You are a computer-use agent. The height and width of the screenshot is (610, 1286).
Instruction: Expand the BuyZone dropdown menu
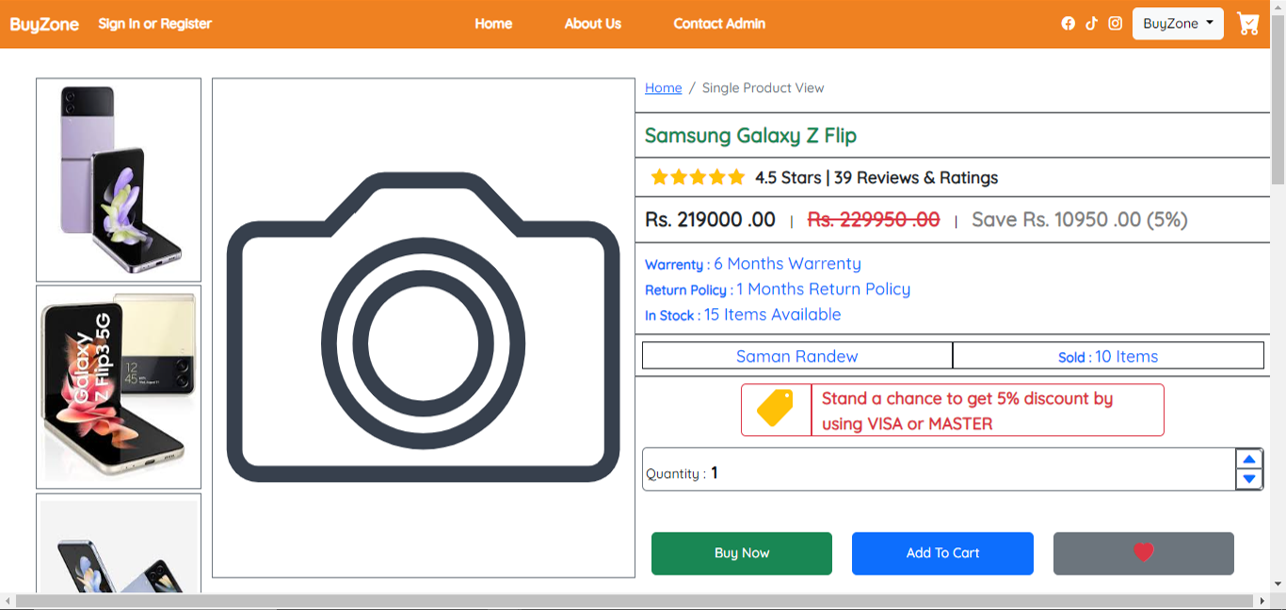point(1177,24)
